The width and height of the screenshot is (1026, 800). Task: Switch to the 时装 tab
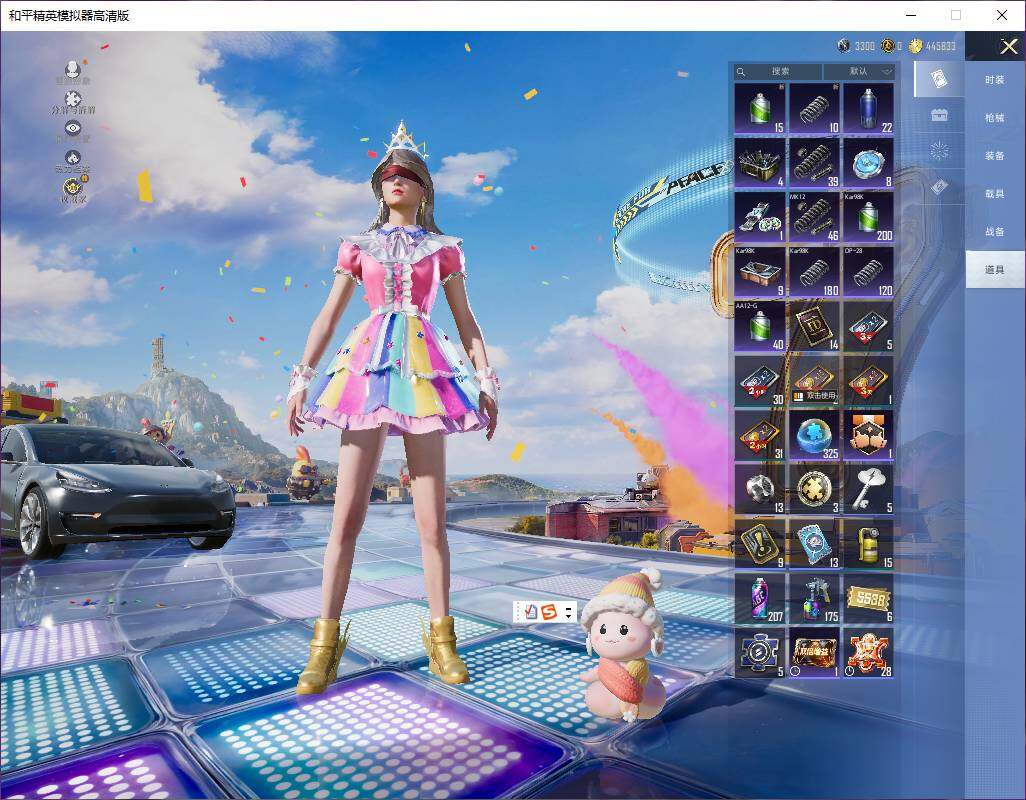995,80
